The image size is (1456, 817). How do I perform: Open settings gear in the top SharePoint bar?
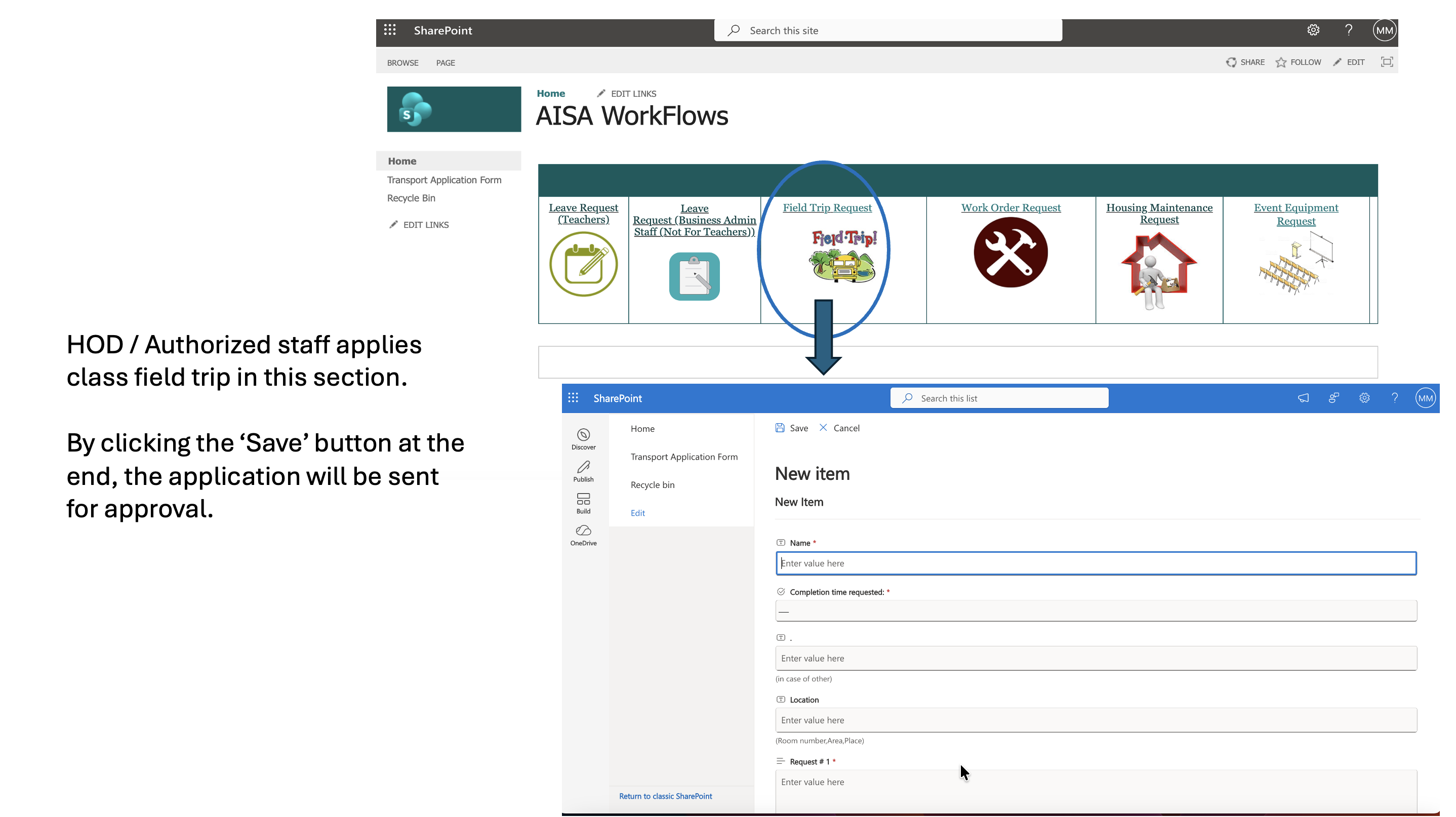[x=1313, y=30]
